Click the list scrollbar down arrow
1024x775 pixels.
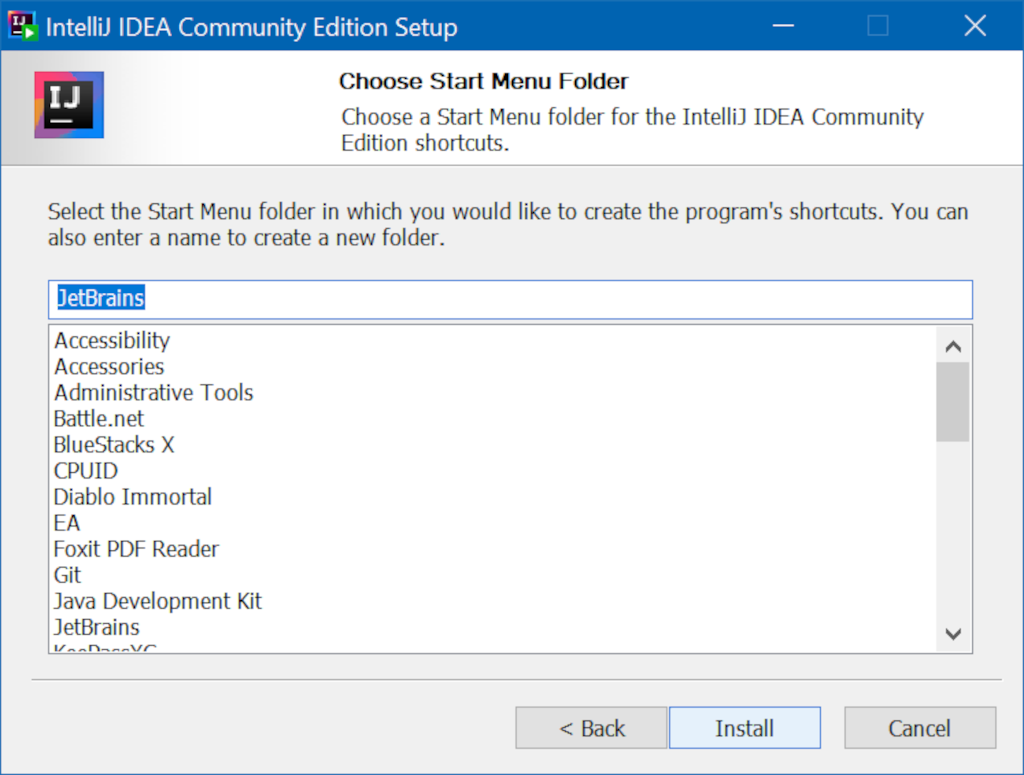pyautogui.click(x=953, y=633)
